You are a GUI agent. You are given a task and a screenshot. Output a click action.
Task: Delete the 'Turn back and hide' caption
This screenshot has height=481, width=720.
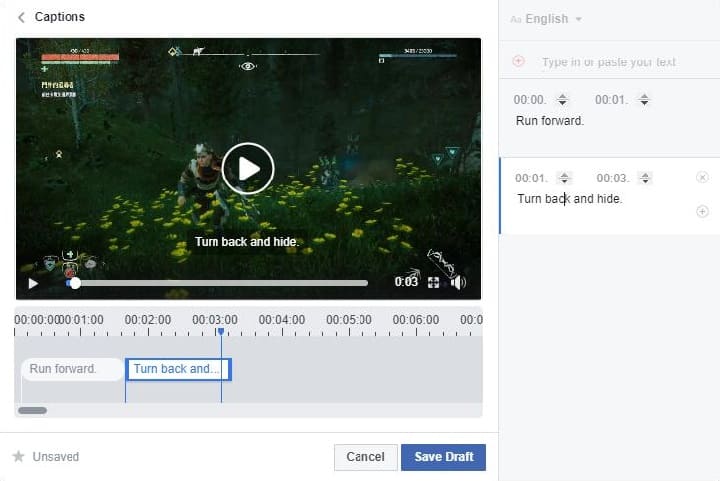(x=702, y=178)
